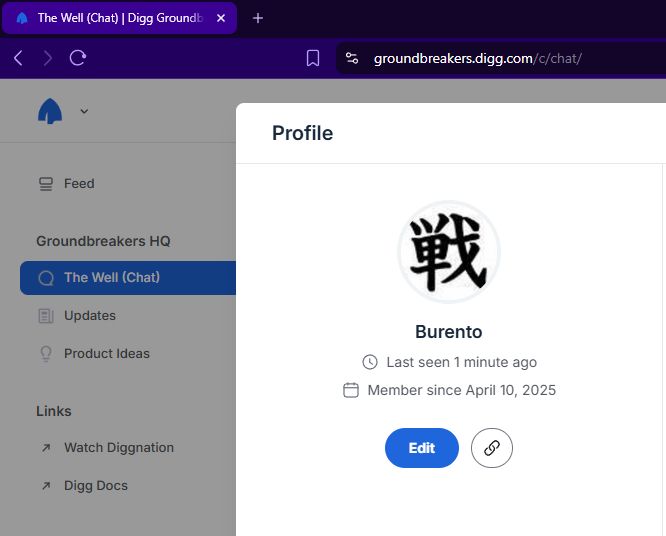This screenshot has width=666, height=536.
Task: Reload the page with refresh icon
Action: coord(78,58)
